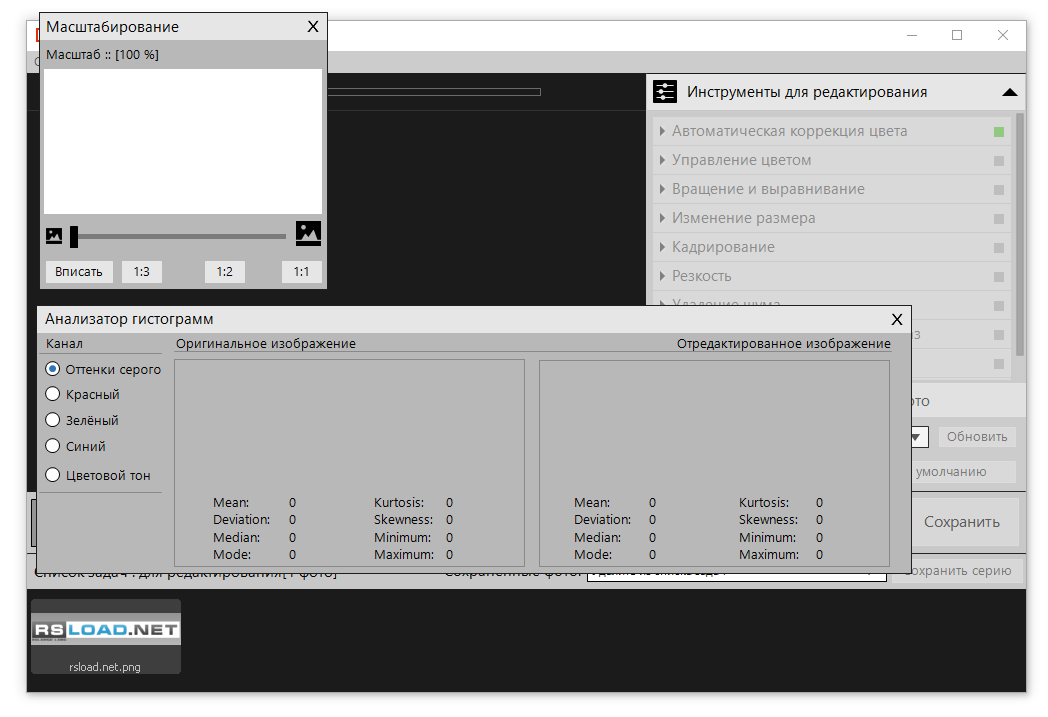Set zoom to 1:3
This screenshot has width=1048, height=717.
(142, 272)
